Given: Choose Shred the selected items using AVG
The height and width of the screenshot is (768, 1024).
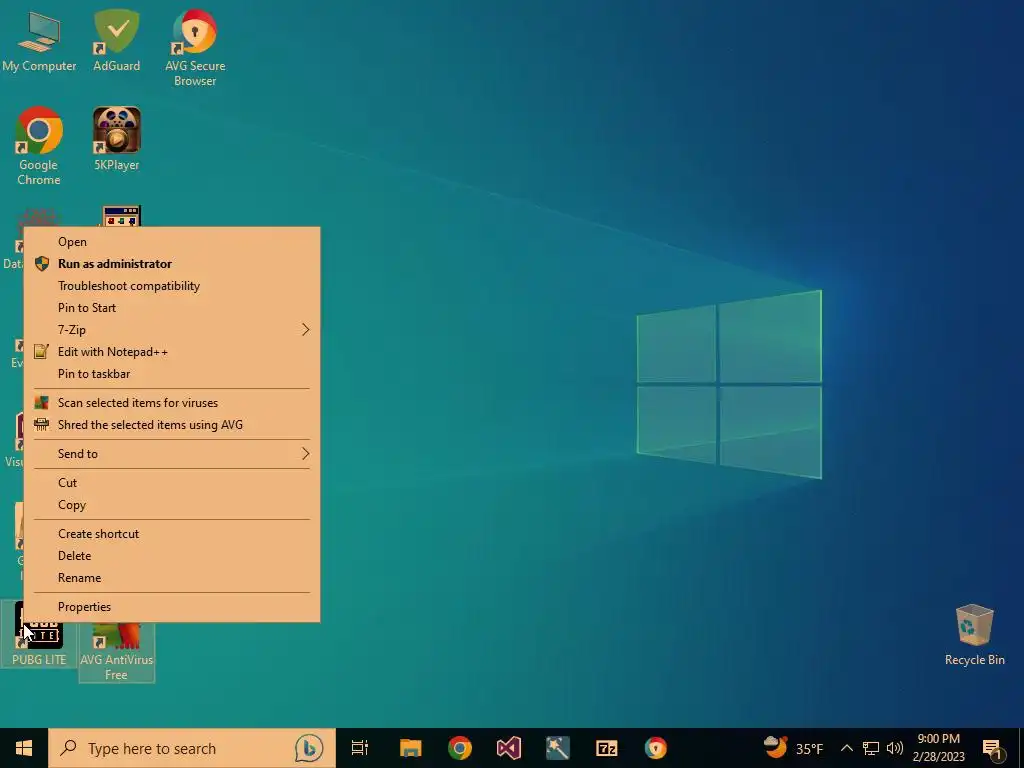Looking at the screenshot, I should click(172, 425).
